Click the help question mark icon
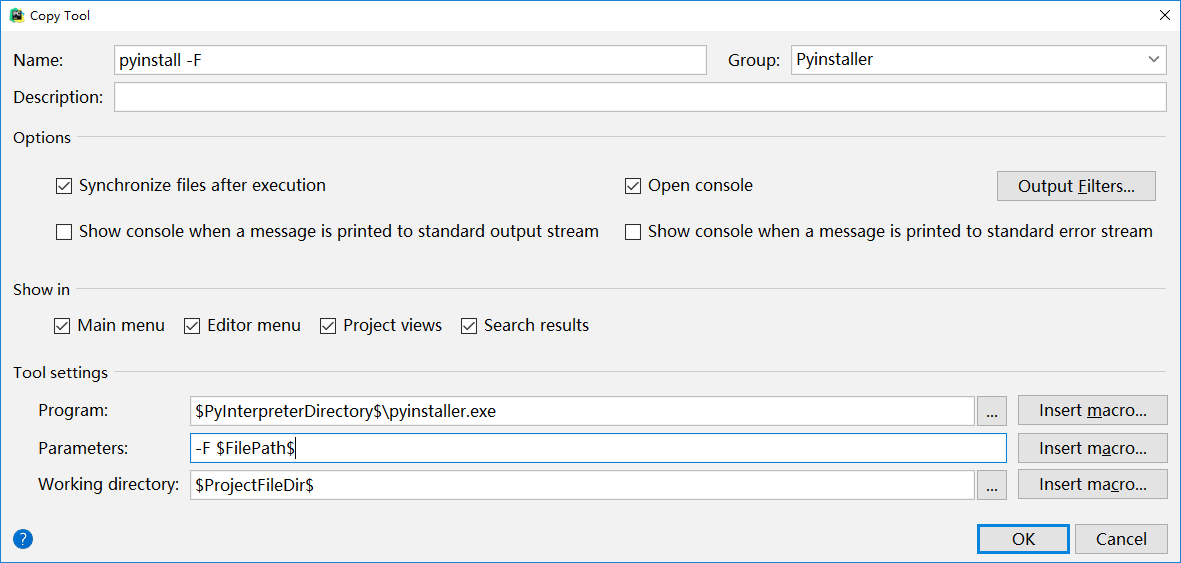 tap(23, 539)
